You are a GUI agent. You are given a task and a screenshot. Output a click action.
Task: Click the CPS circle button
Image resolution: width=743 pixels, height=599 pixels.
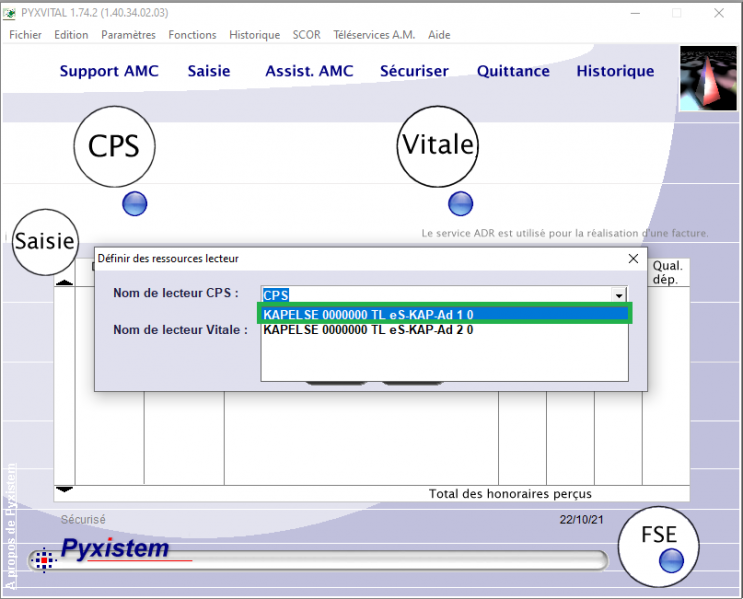(114, 146)
